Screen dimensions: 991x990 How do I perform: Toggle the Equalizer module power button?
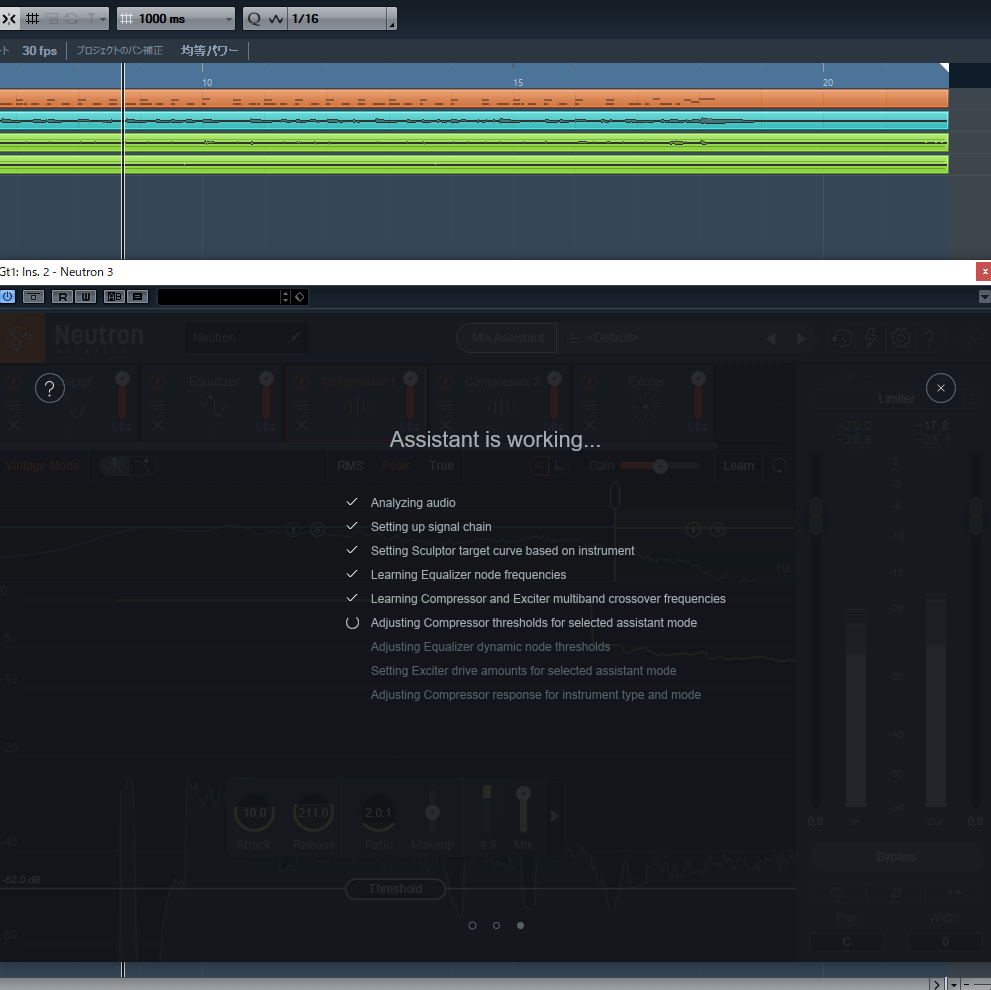click(x=157, y=382)
